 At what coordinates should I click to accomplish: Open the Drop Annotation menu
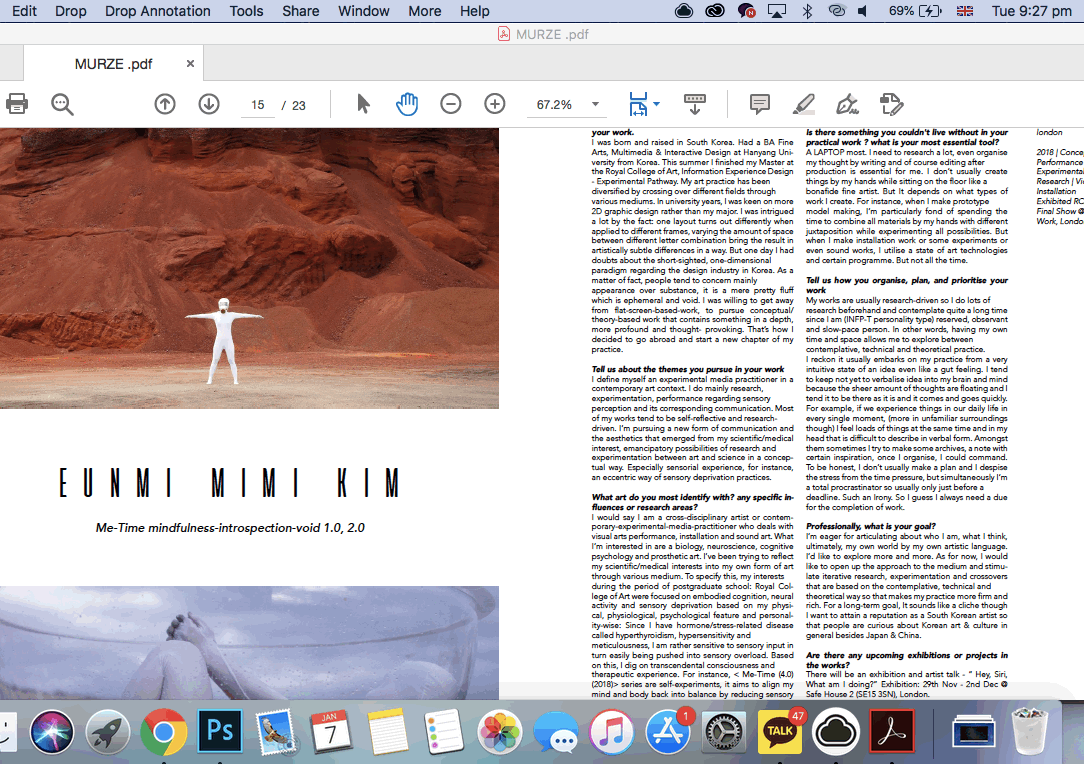pos(158,11)
